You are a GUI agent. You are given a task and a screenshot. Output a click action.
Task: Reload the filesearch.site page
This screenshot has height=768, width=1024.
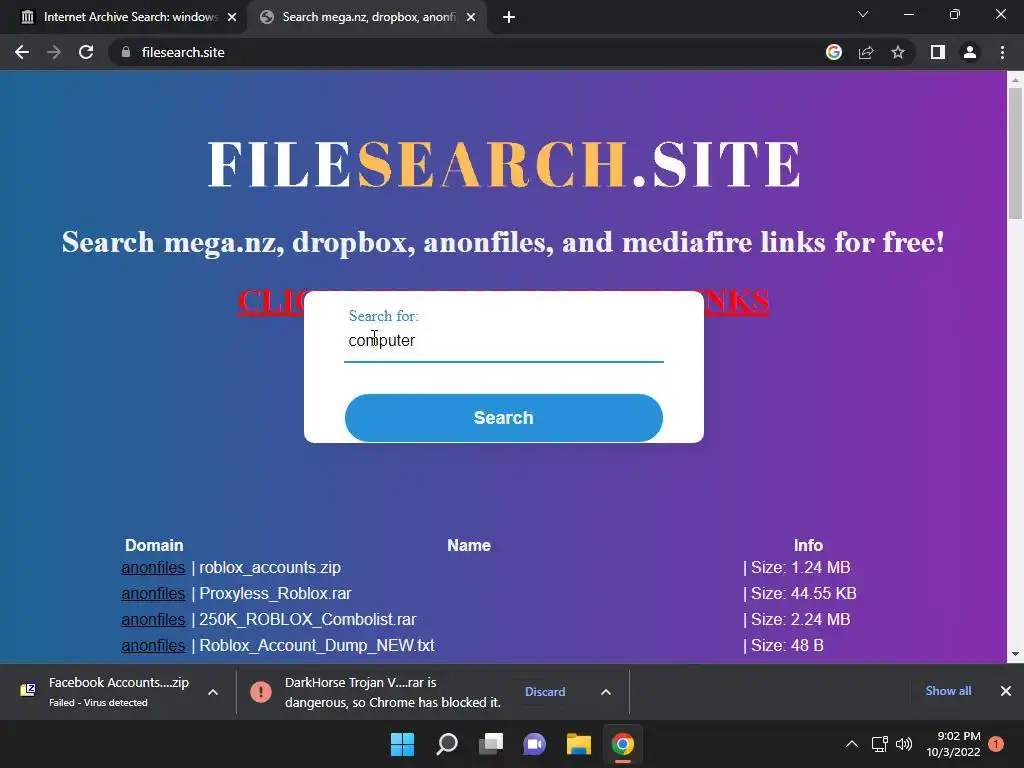86,52
